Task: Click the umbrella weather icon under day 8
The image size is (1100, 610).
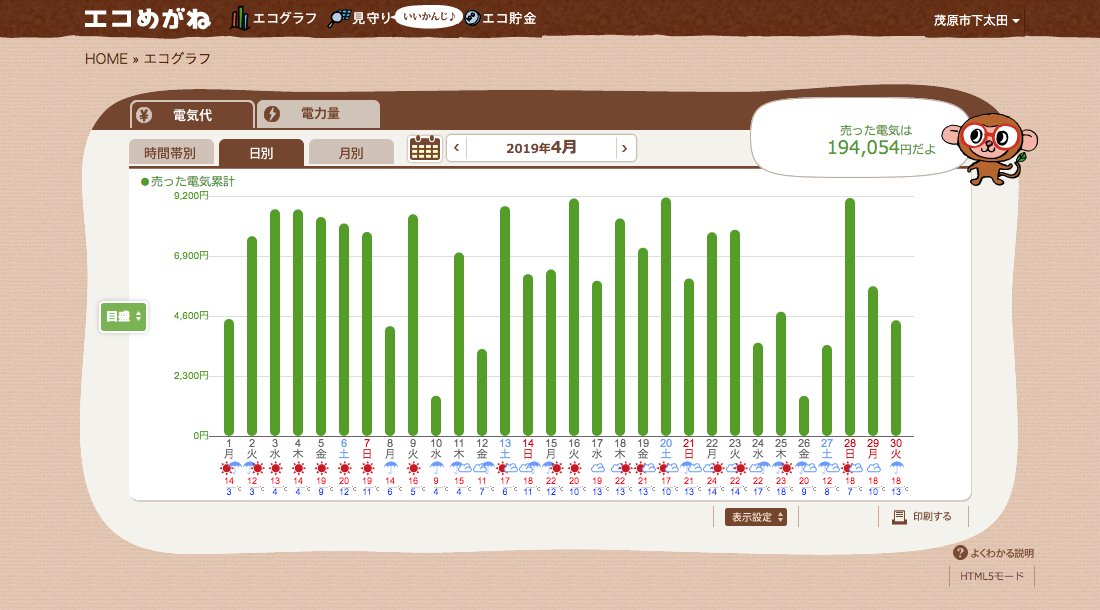Action: tap(390, 468)
